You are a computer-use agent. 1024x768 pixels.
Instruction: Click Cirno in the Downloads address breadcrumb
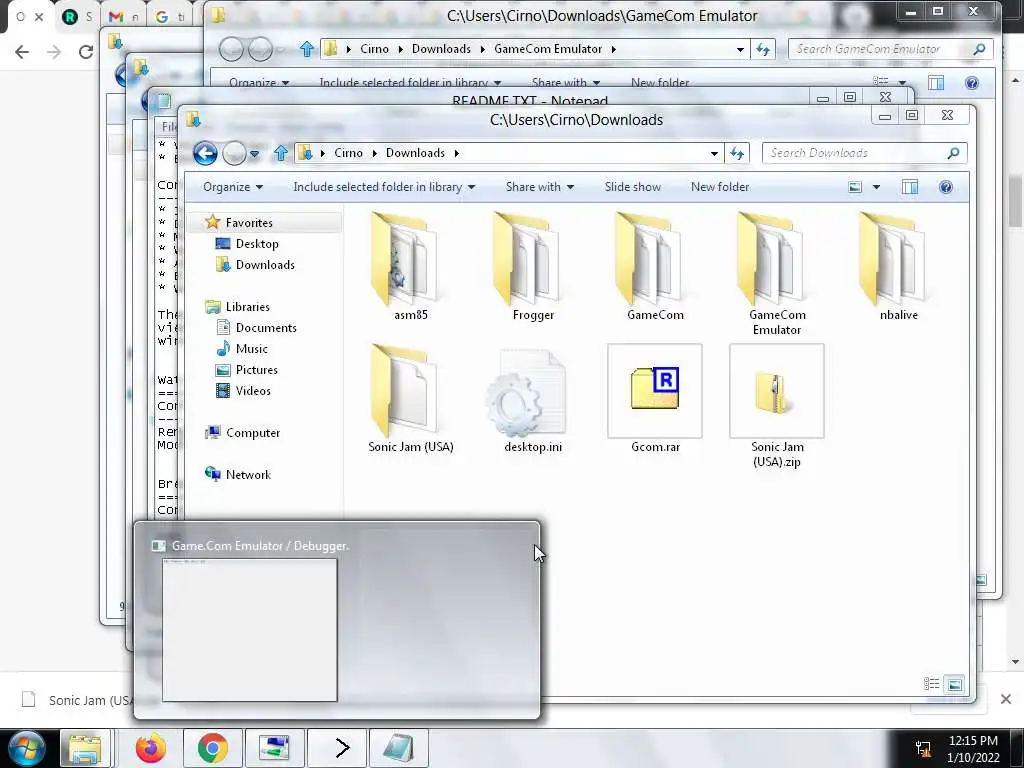point(348,153)
